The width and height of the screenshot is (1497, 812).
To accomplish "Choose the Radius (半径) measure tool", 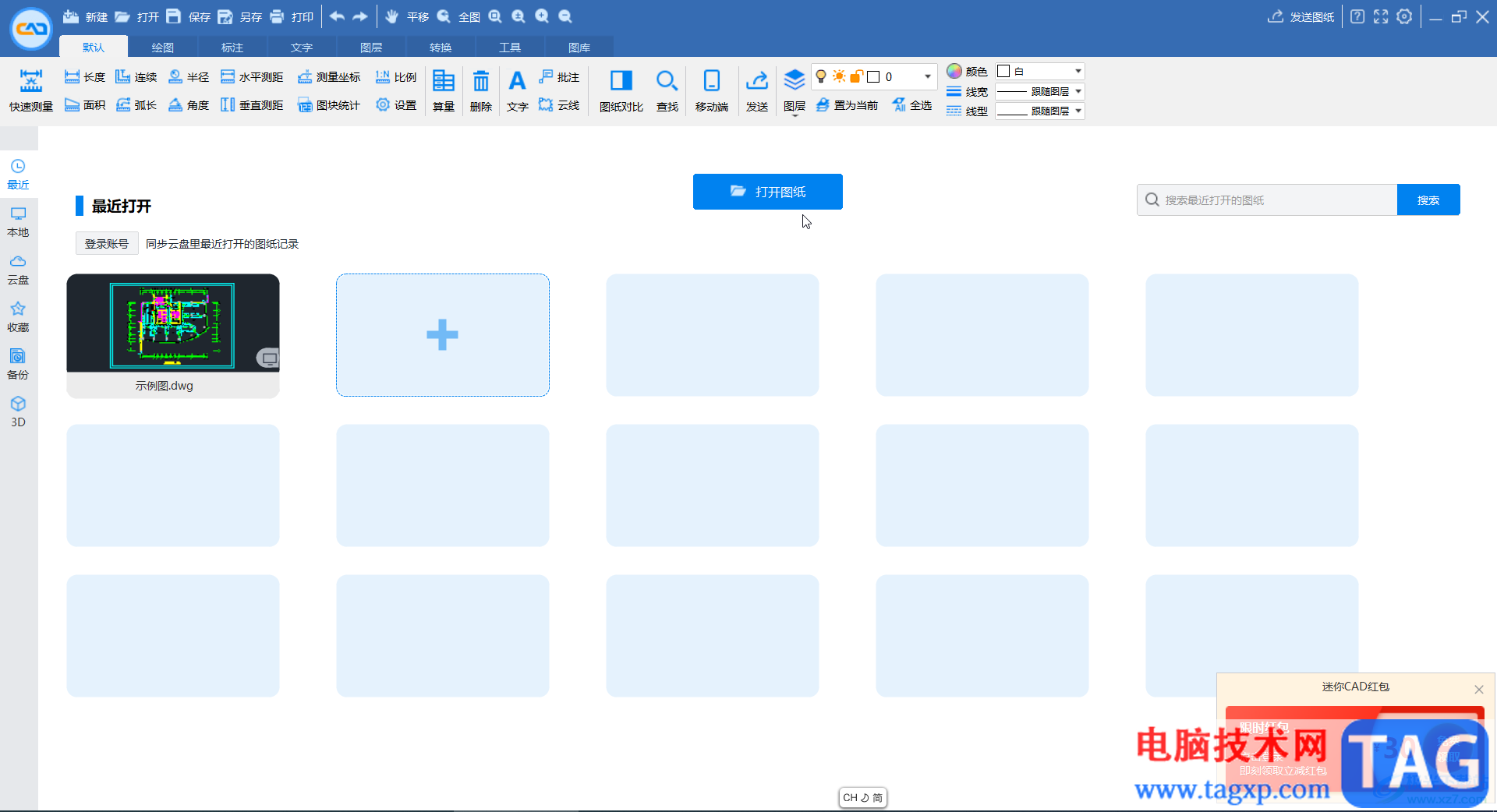I will pyautogui.click(x=189, y=77).
